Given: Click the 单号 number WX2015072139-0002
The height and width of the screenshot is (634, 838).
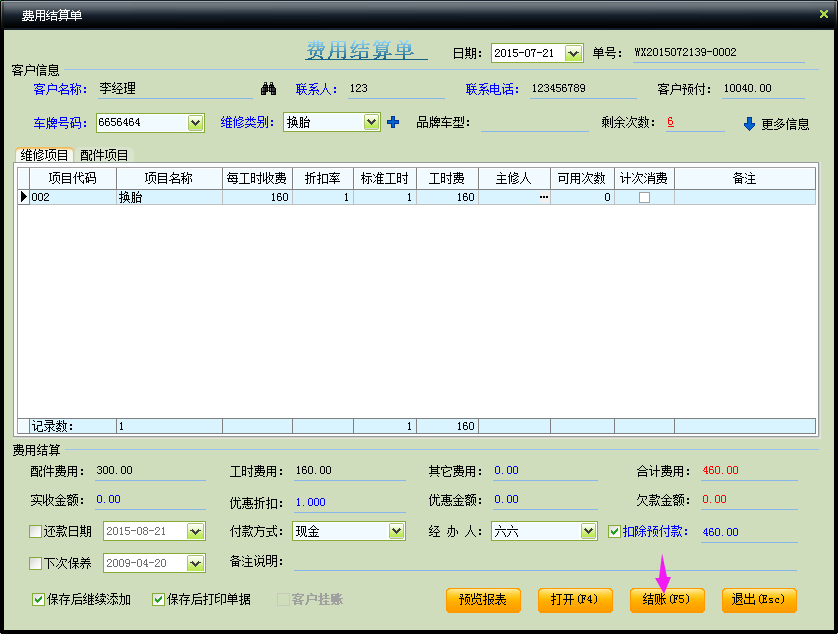Looking at the screenshot, I should coord(685,52).
